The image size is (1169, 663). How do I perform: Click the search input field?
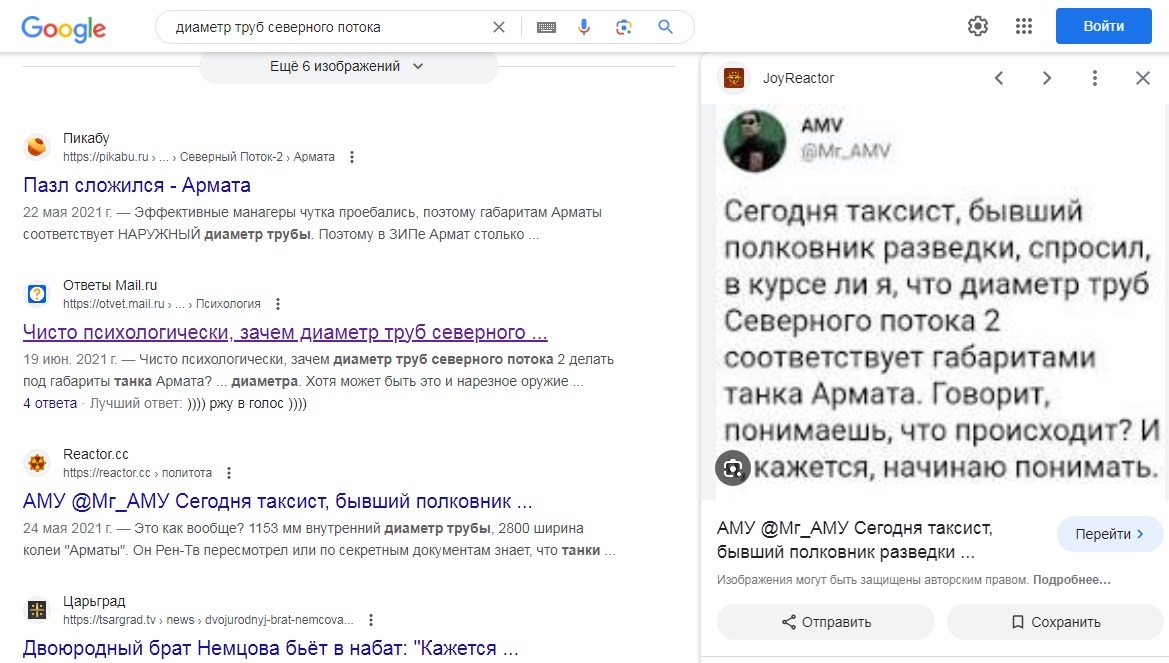click(328, 27)
